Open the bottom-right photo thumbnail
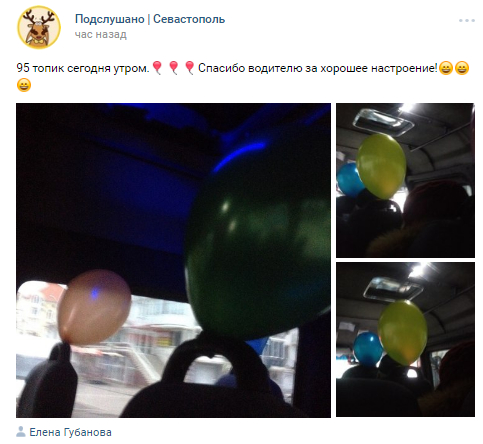Screen dimensions: 483x444 (405, 339)
